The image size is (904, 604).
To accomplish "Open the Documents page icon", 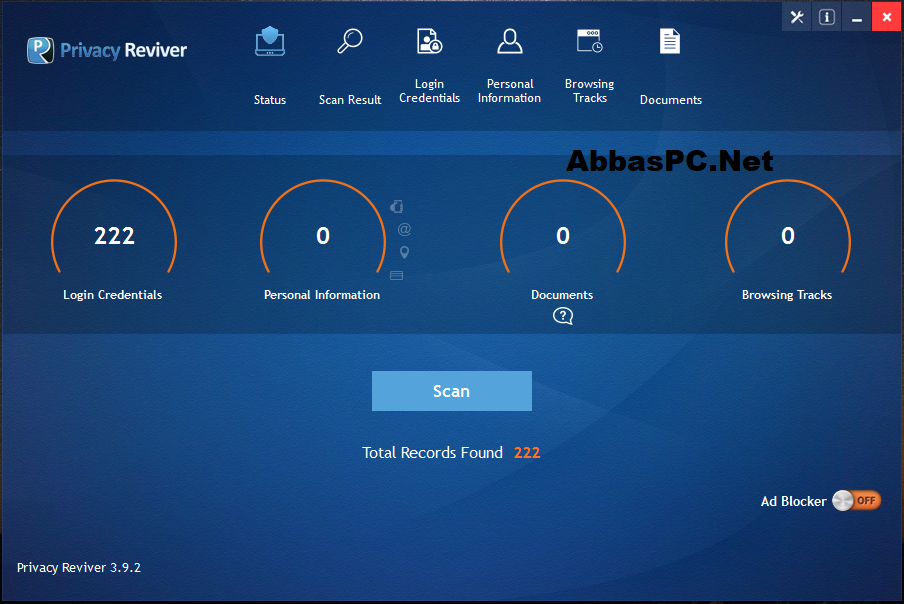I will 670,41.
